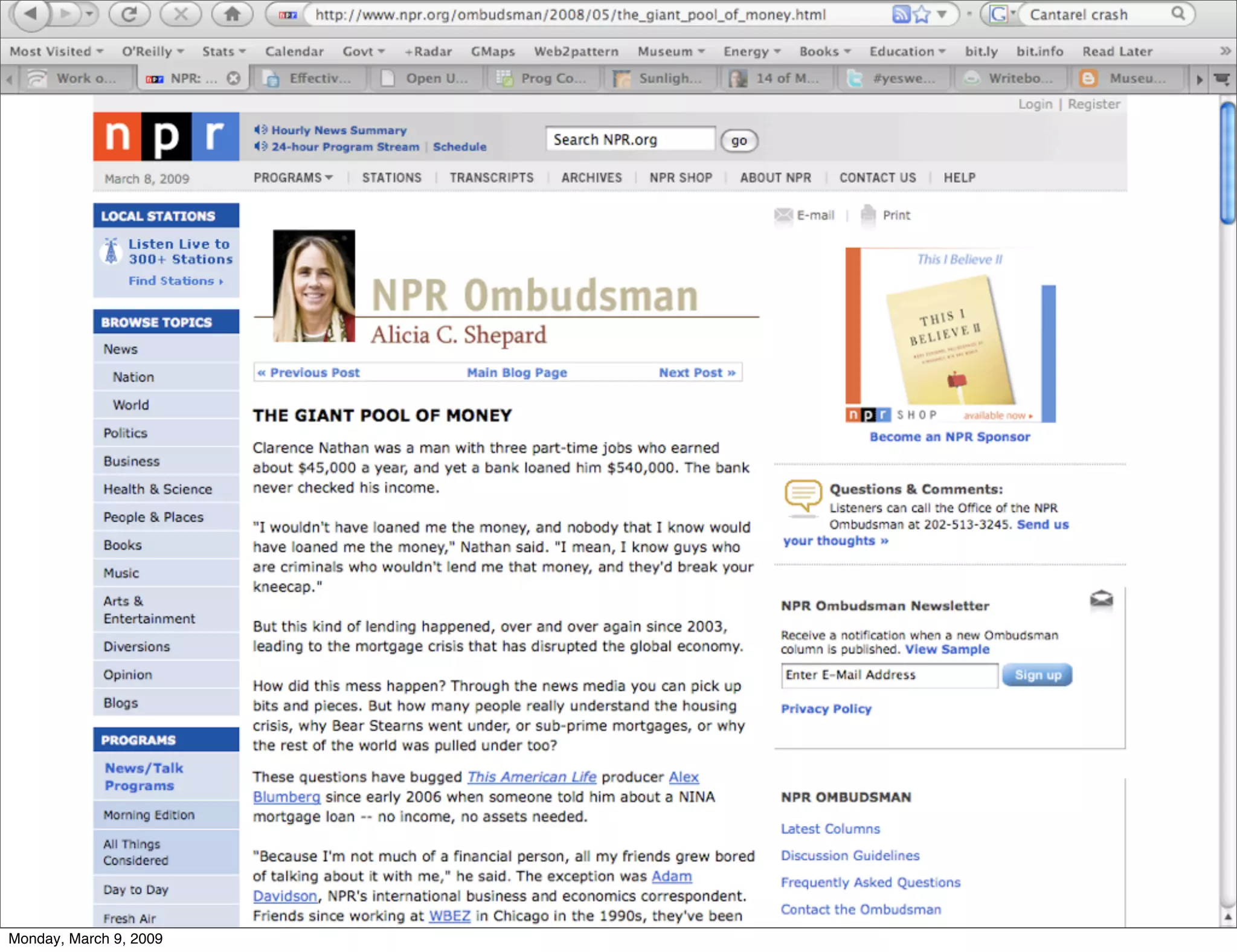Open the TRANSCRIPTS navigation item
Viewport: 1237px width, 952px height.
(491, 178)
